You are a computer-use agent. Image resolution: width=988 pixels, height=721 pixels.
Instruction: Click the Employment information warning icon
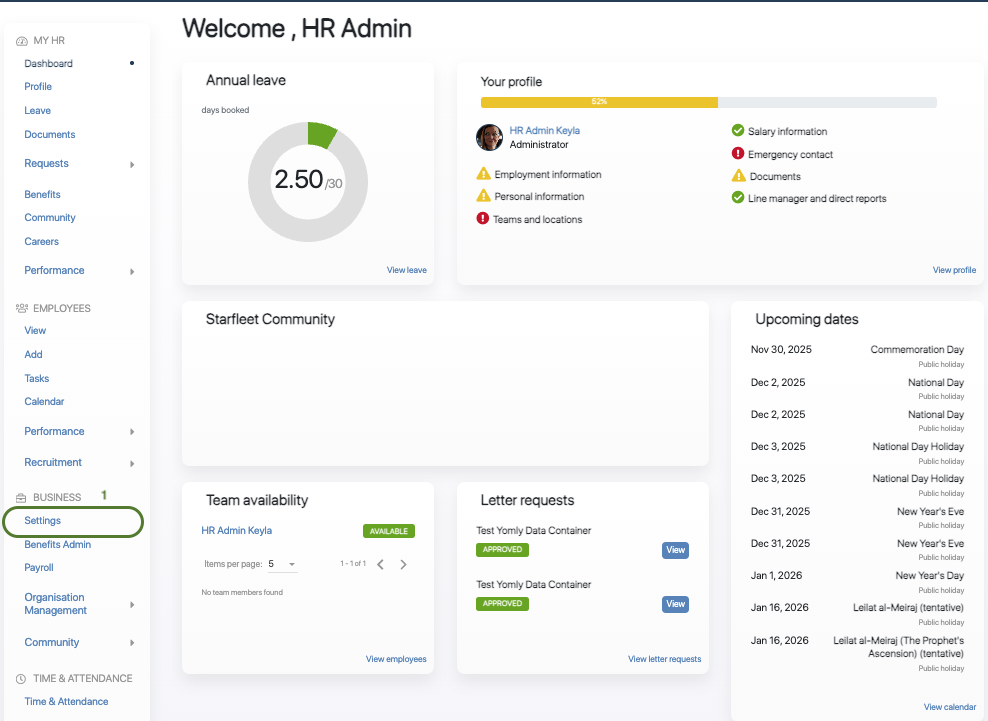484,174
